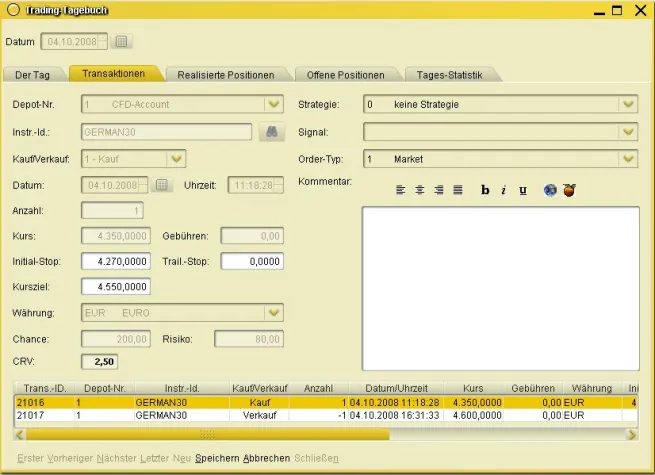Click the horizontal table scrollbar
This screenshot has width=655, height=475.
pyautogui.click(x=207, y=435)
